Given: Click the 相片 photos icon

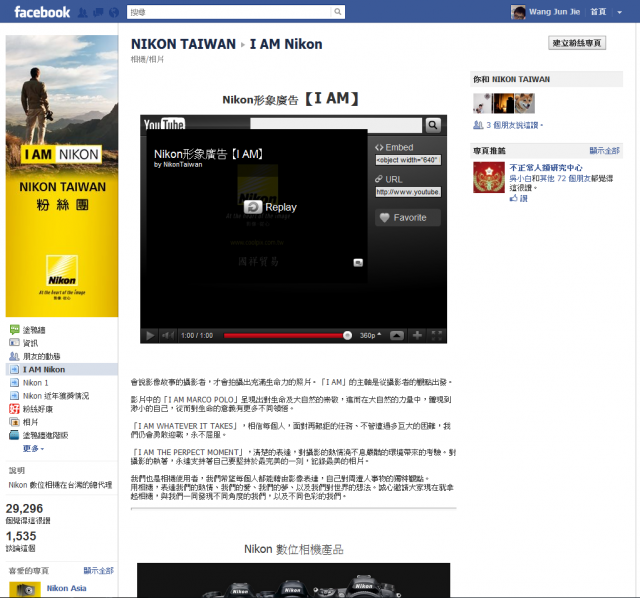Looking at the screenshot, I should [14, 422].
